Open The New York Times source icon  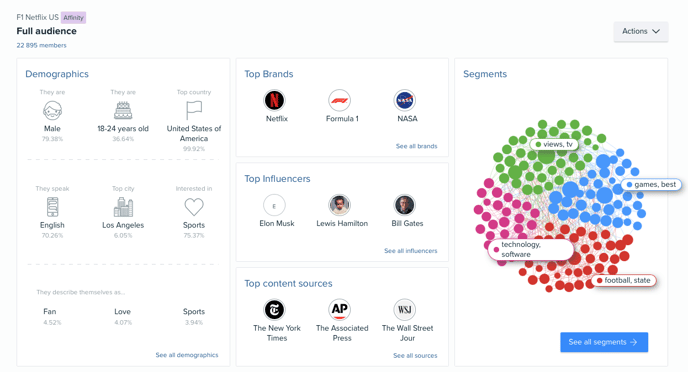tap(274, 310)
